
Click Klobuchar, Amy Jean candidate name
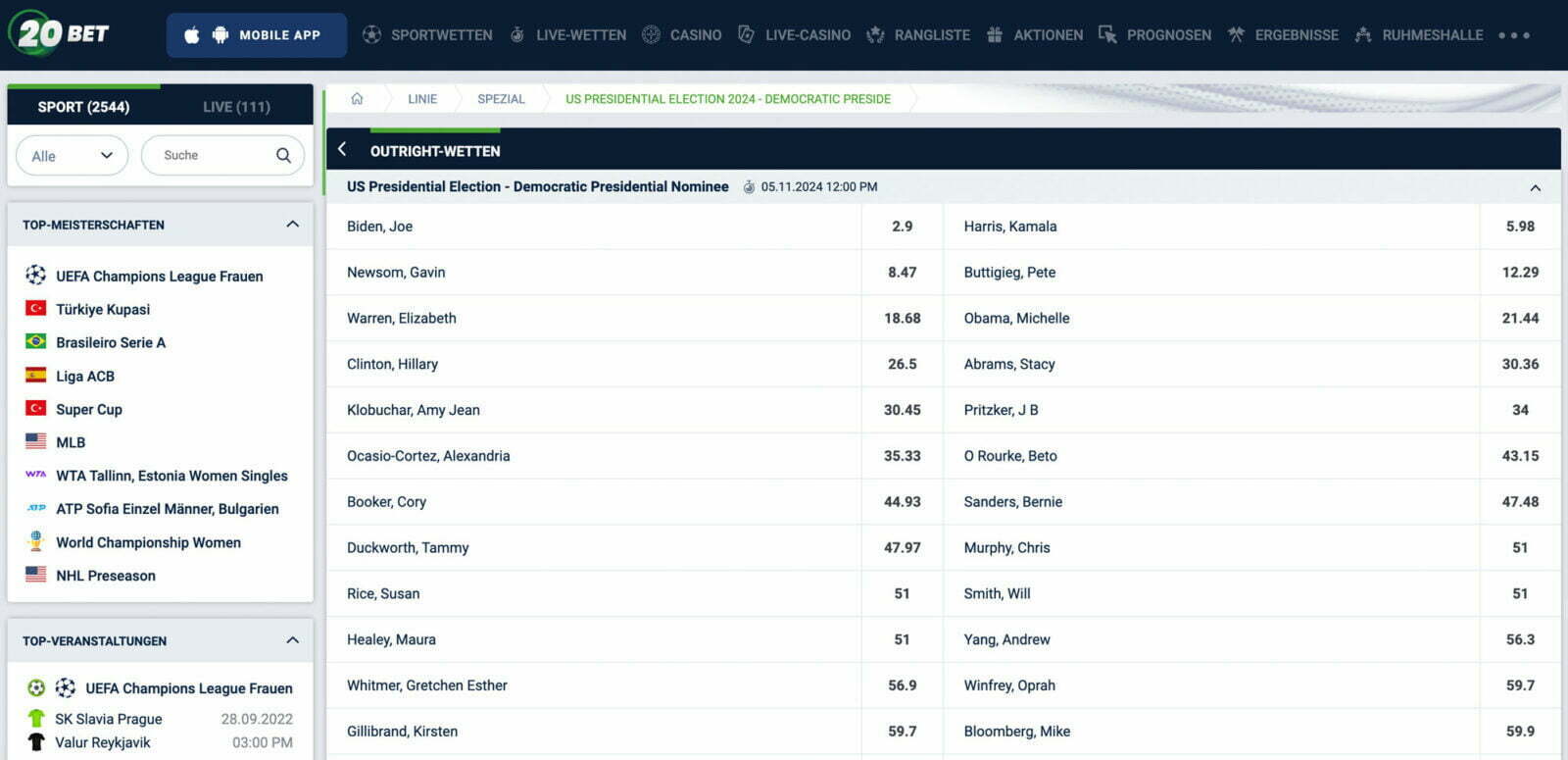(414, 410)
